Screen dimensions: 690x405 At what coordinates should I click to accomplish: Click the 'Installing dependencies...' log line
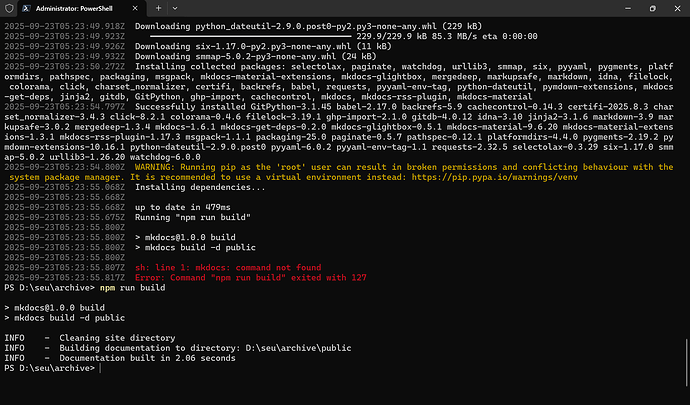pyautogui.click(x=200, y=187)
